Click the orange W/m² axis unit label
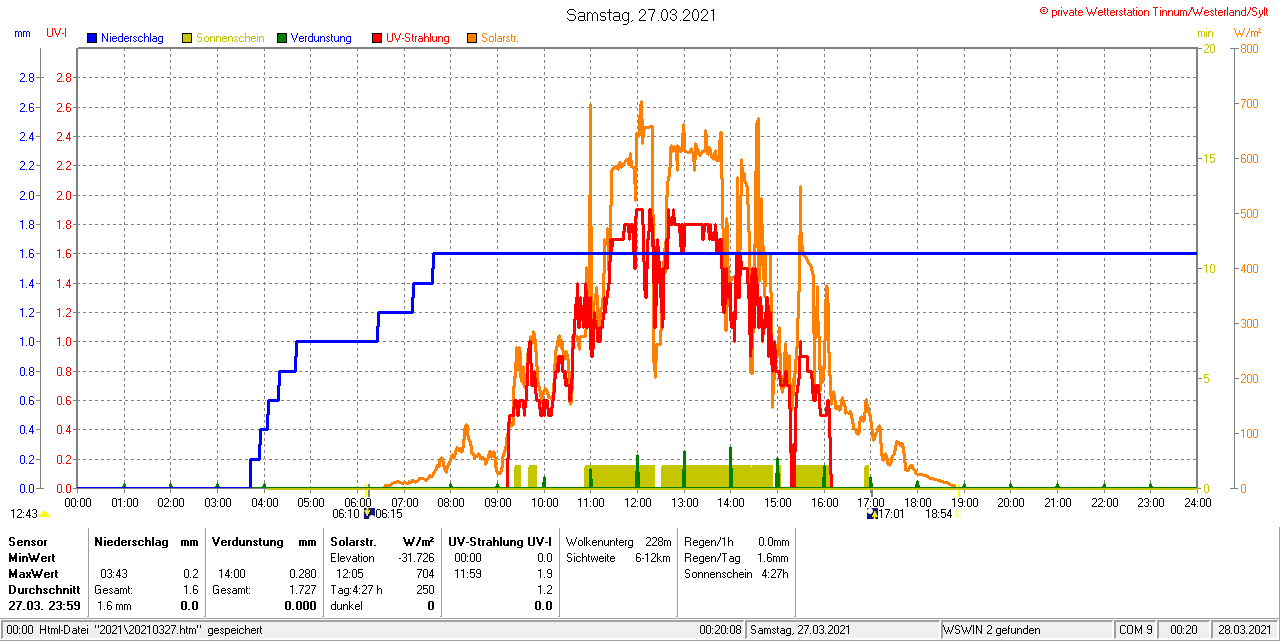This screenshot has height=641, width=1280. click(x=1248, y=33)
